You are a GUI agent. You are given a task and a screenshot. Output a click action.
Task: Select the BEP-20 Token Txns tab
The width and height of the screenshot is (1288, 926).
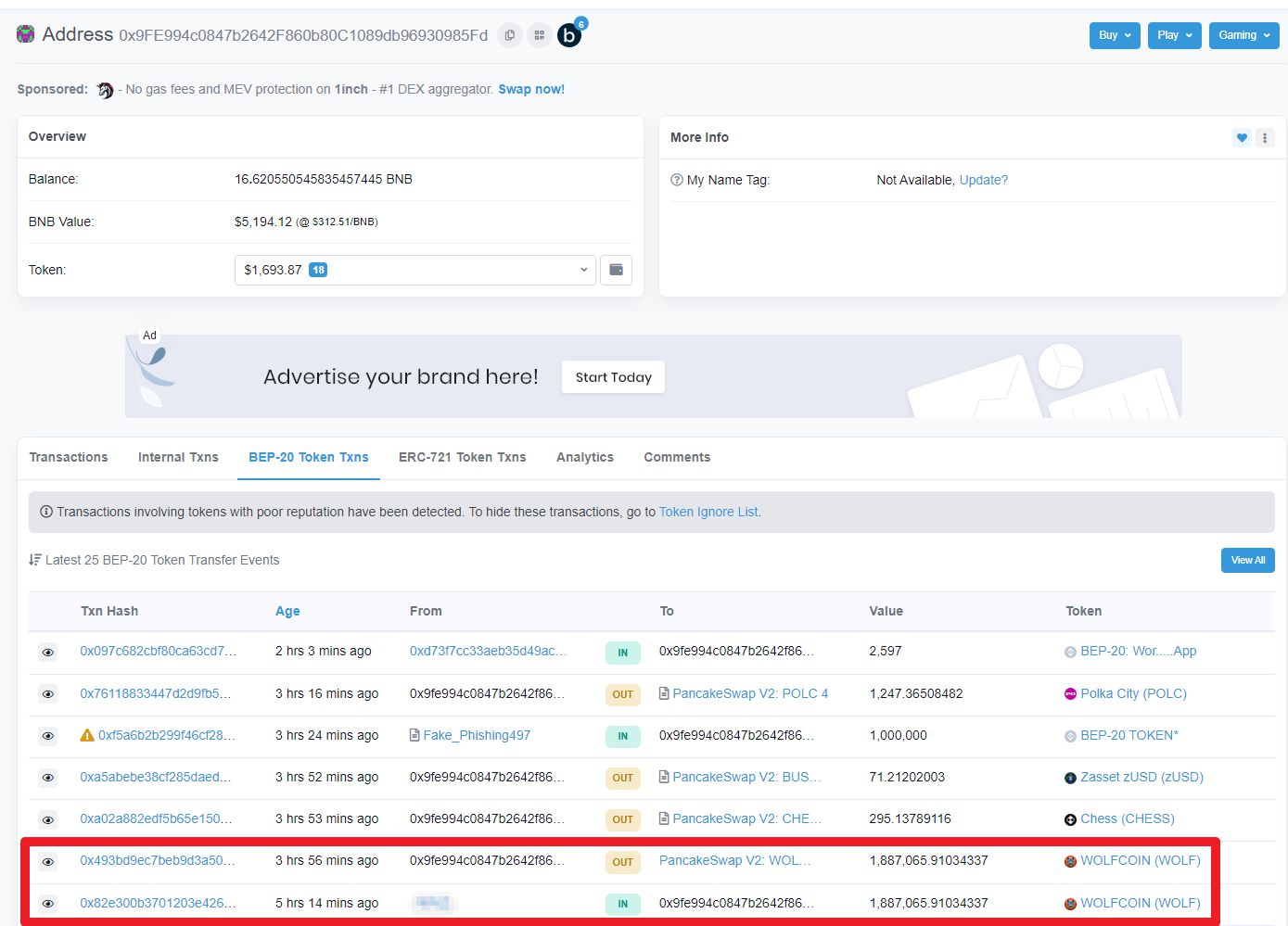[309, 457]
